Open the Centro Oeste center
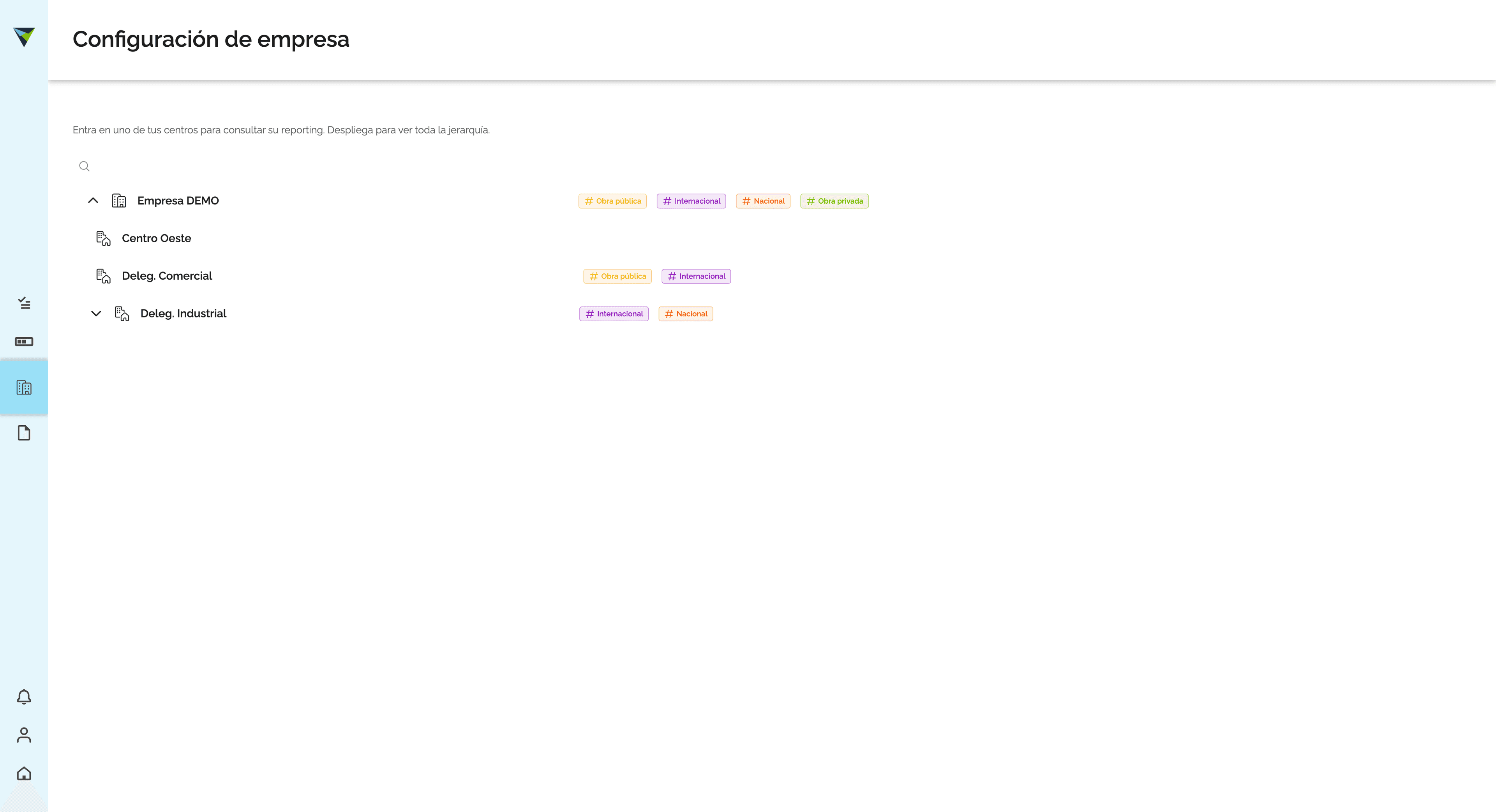 [x=156, y=239]
